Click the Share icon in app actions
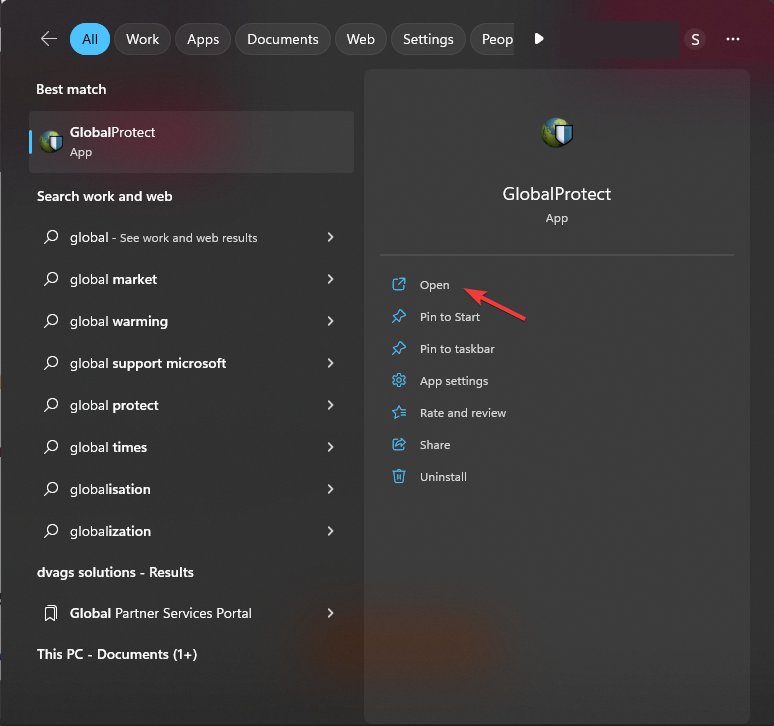 point(399,445)
